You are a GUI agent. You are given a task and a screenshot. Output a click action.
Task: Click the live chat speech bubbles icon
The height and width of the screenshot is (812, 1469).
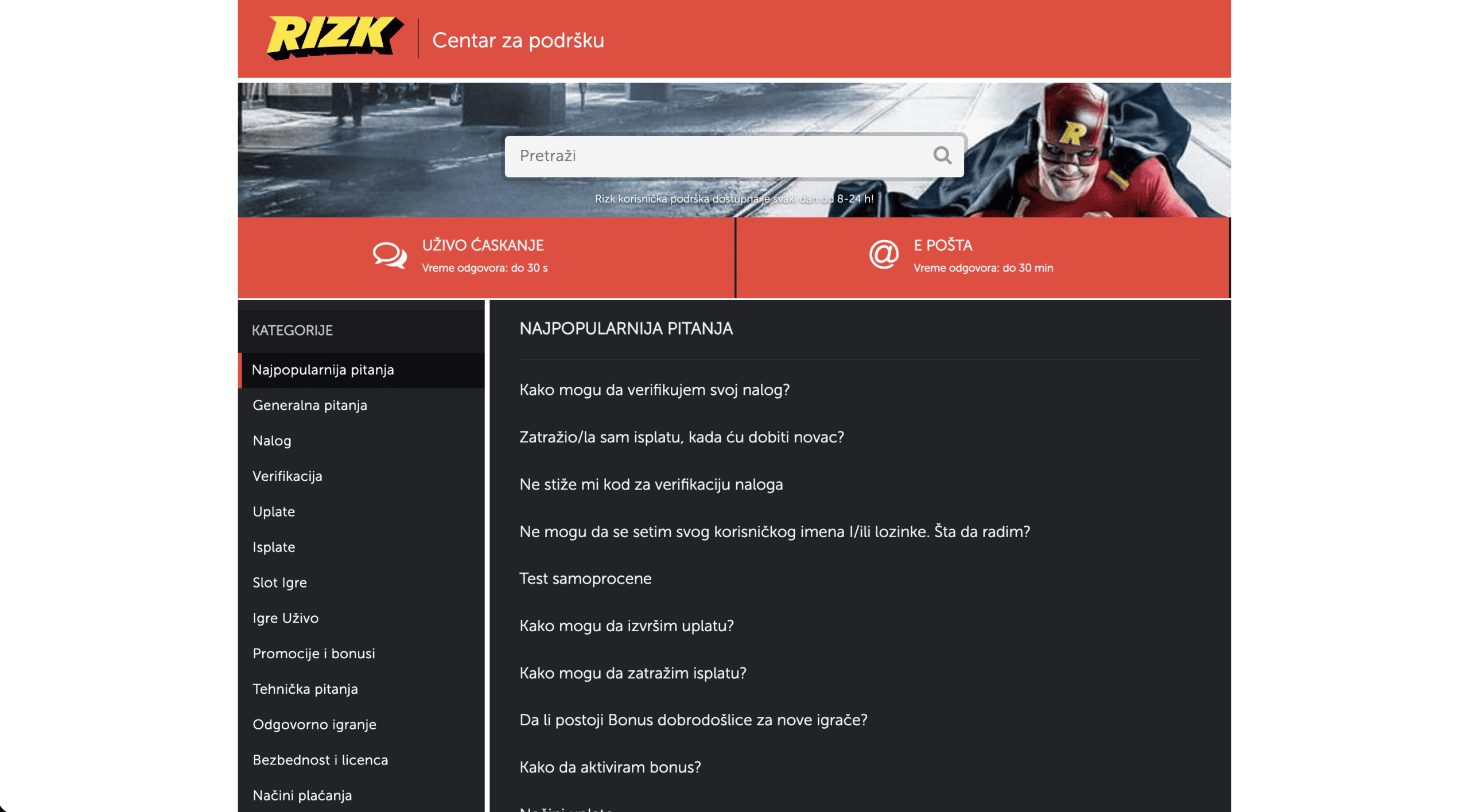(x=390, y=255)
